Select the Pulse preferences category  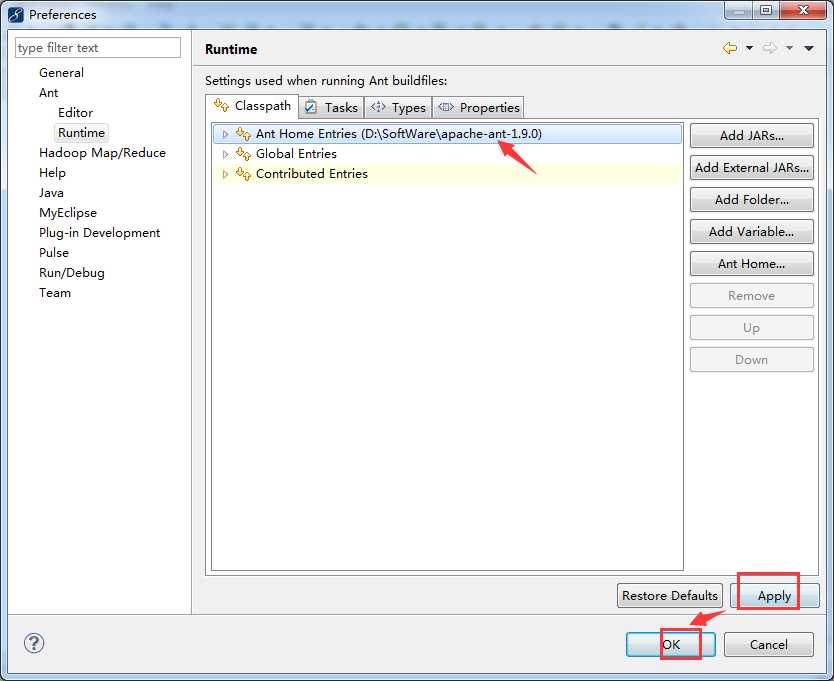(x=54, y=253)
